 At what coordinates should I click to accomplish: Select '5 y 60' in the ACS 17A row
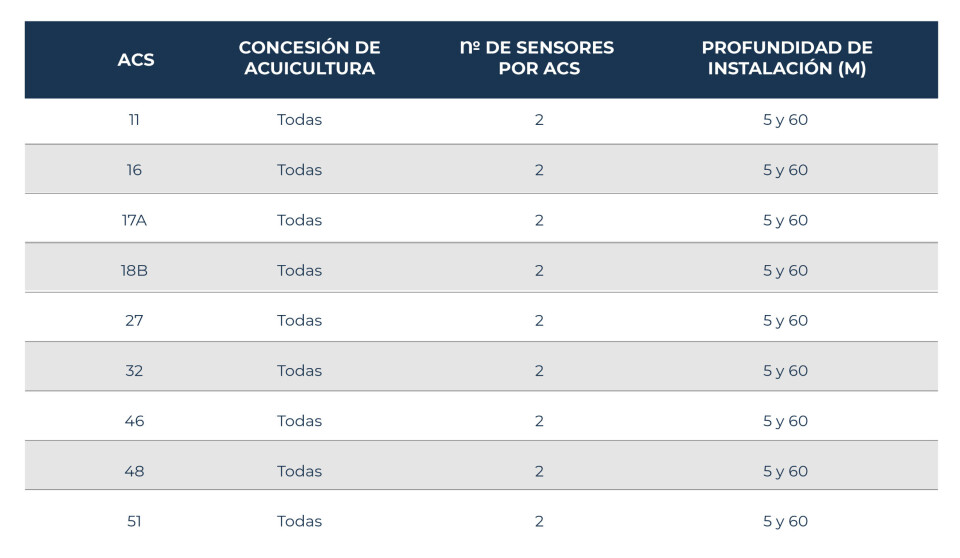point(785,220)
